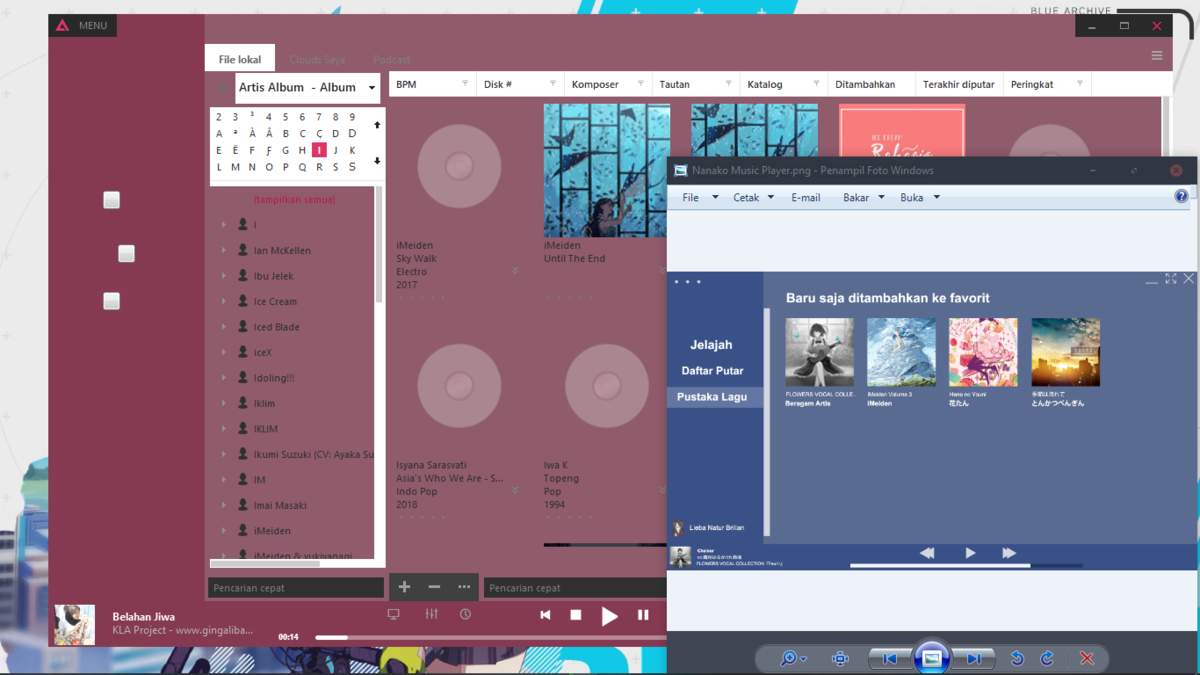Screen dimensions: 1200x675
Task: Switch to the Podcast tab
Action: [391, 60]
